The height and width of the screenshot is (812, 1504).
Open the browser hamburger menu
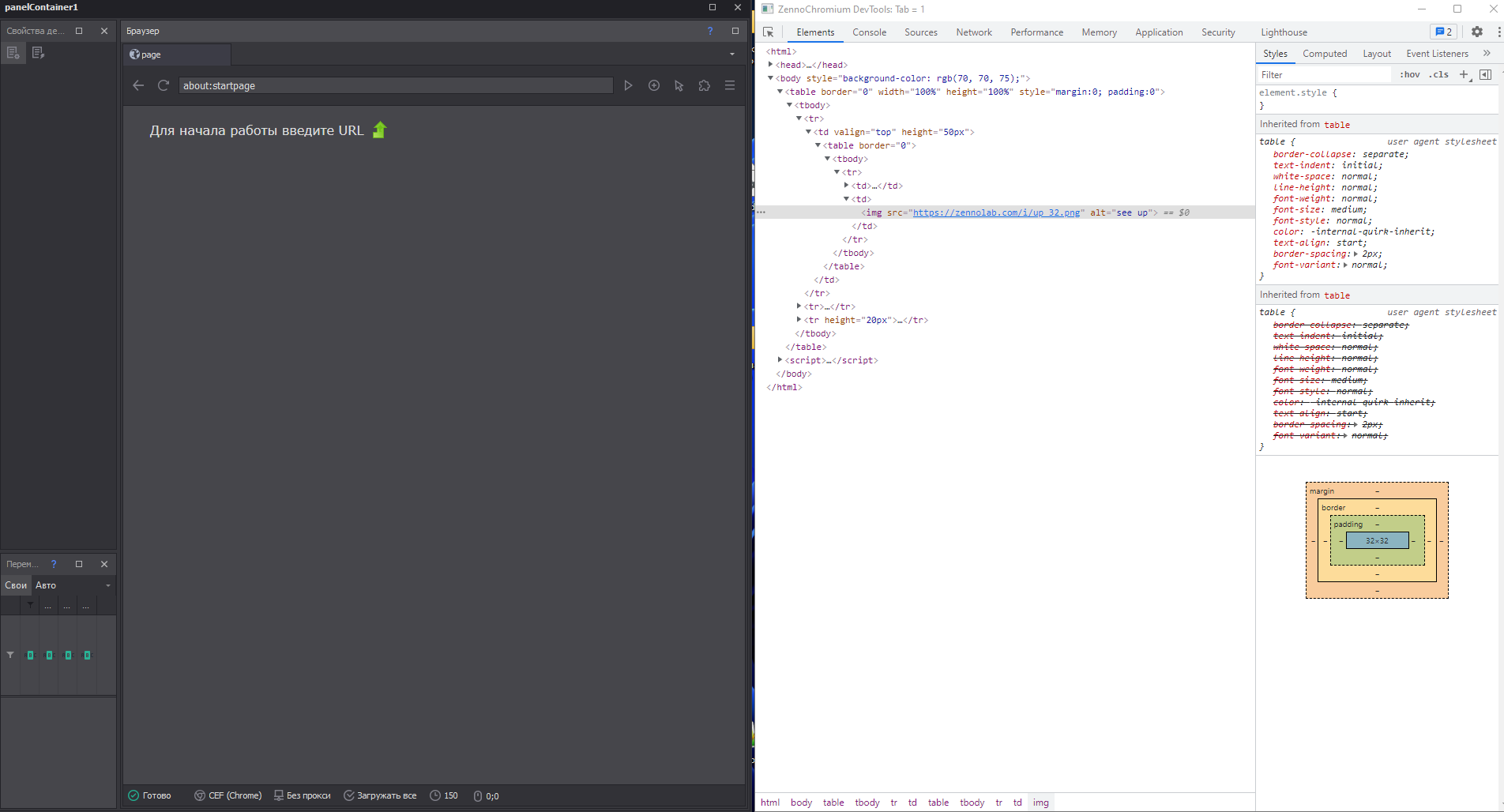point(730,85)
